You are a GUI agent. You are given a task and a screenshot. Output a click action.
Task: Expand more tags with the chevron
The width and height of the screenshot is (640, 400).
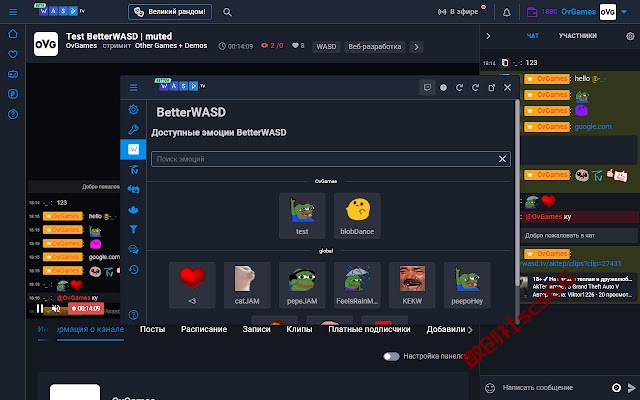(416, 47)
